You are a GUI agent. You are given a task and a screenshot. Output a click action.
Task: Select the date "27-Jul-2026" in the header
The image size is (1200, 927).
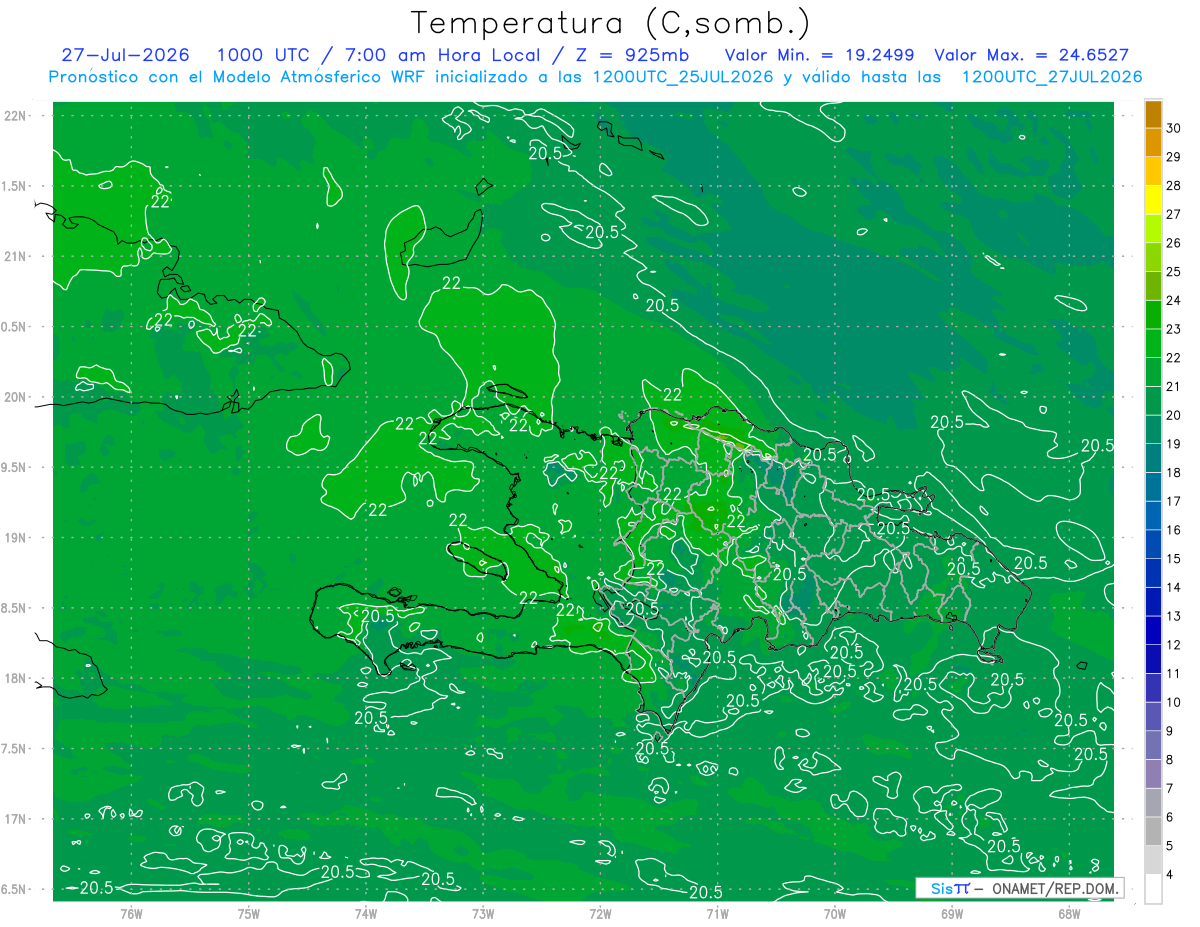pos(125,55)
